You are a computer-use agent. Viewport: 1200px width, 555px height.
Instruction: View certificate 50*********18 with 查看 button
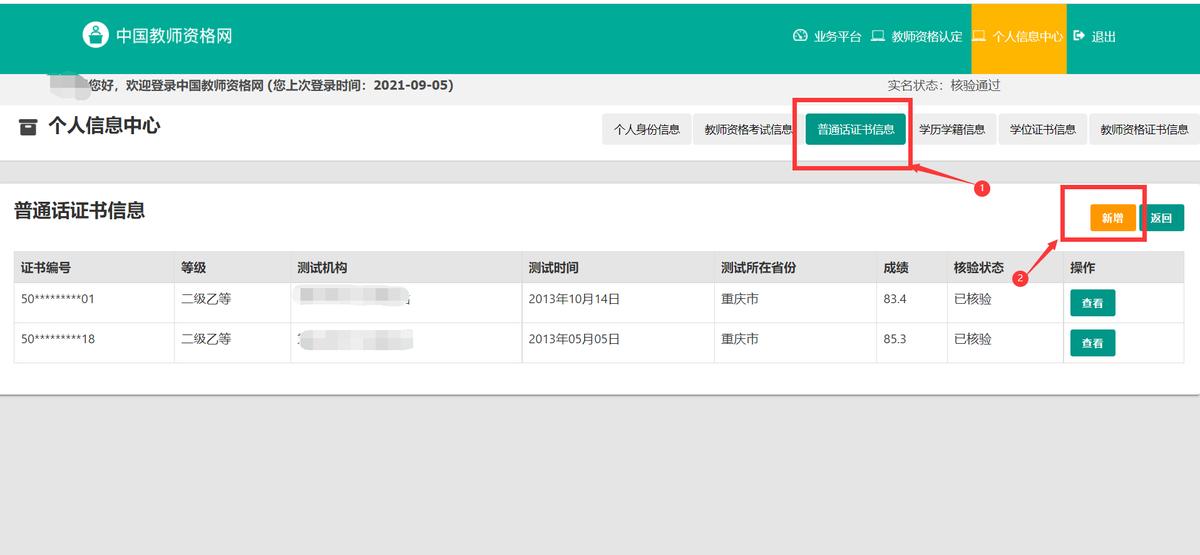click(x=1092, y=343)
